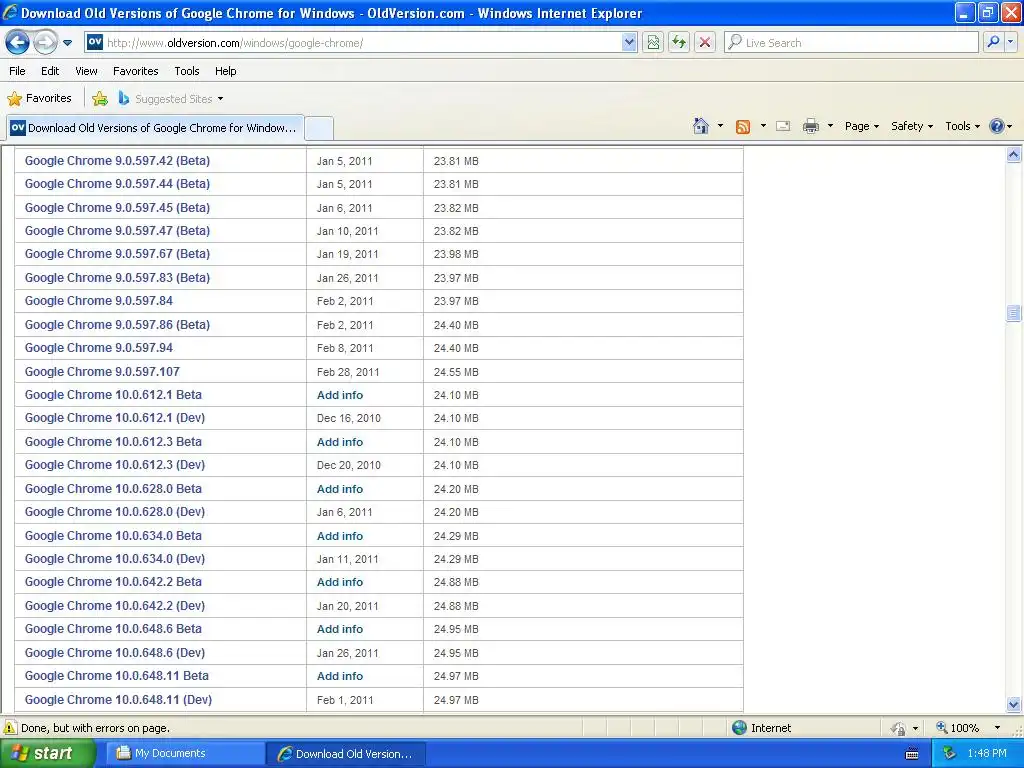Go back with the Back arrow button
Screen dimensions: 1024x768
(17, 43)
